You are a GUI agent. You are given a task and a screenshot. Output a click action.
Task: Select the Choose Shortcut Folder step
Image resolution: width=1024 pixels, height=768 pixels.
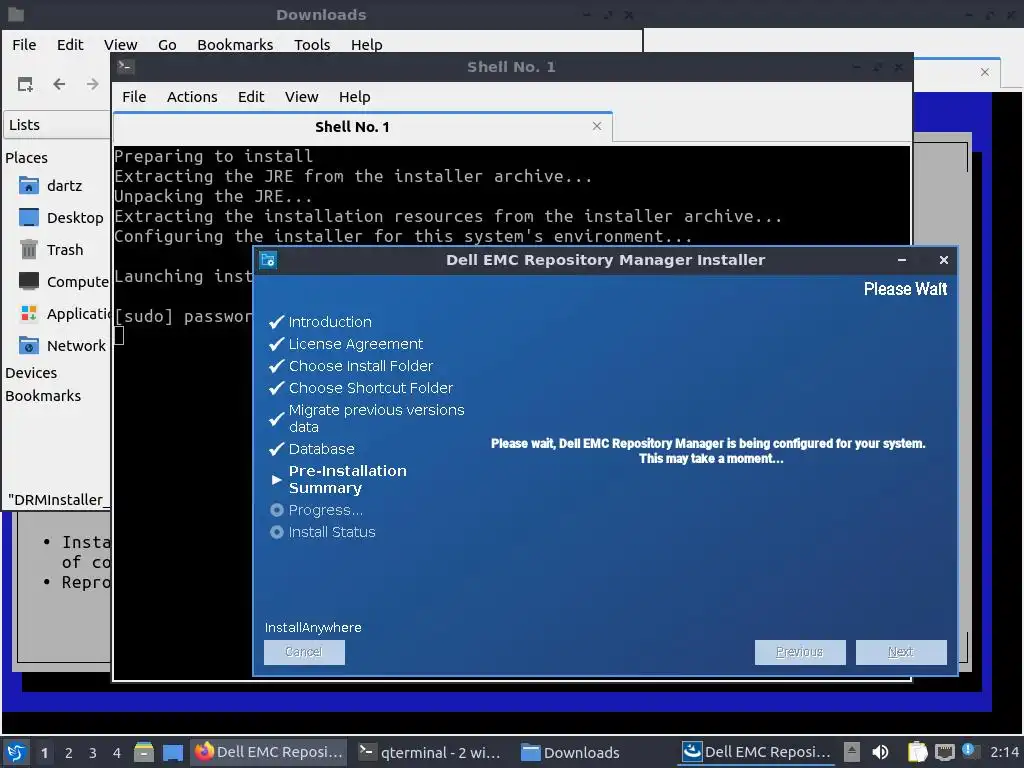pyautogui.click(x=371, y=388)
